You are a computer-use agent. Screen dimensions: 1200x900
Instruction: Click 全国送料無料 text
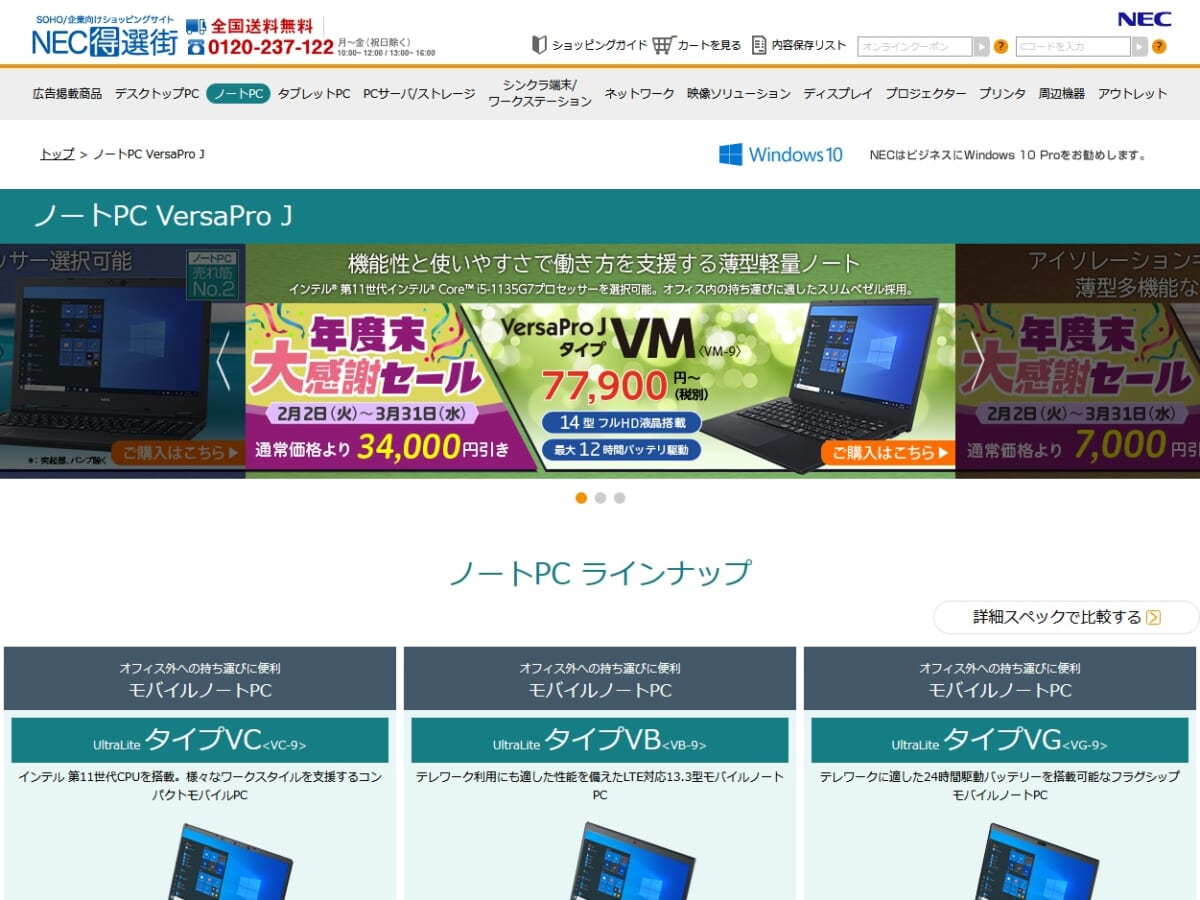point(262,26)
